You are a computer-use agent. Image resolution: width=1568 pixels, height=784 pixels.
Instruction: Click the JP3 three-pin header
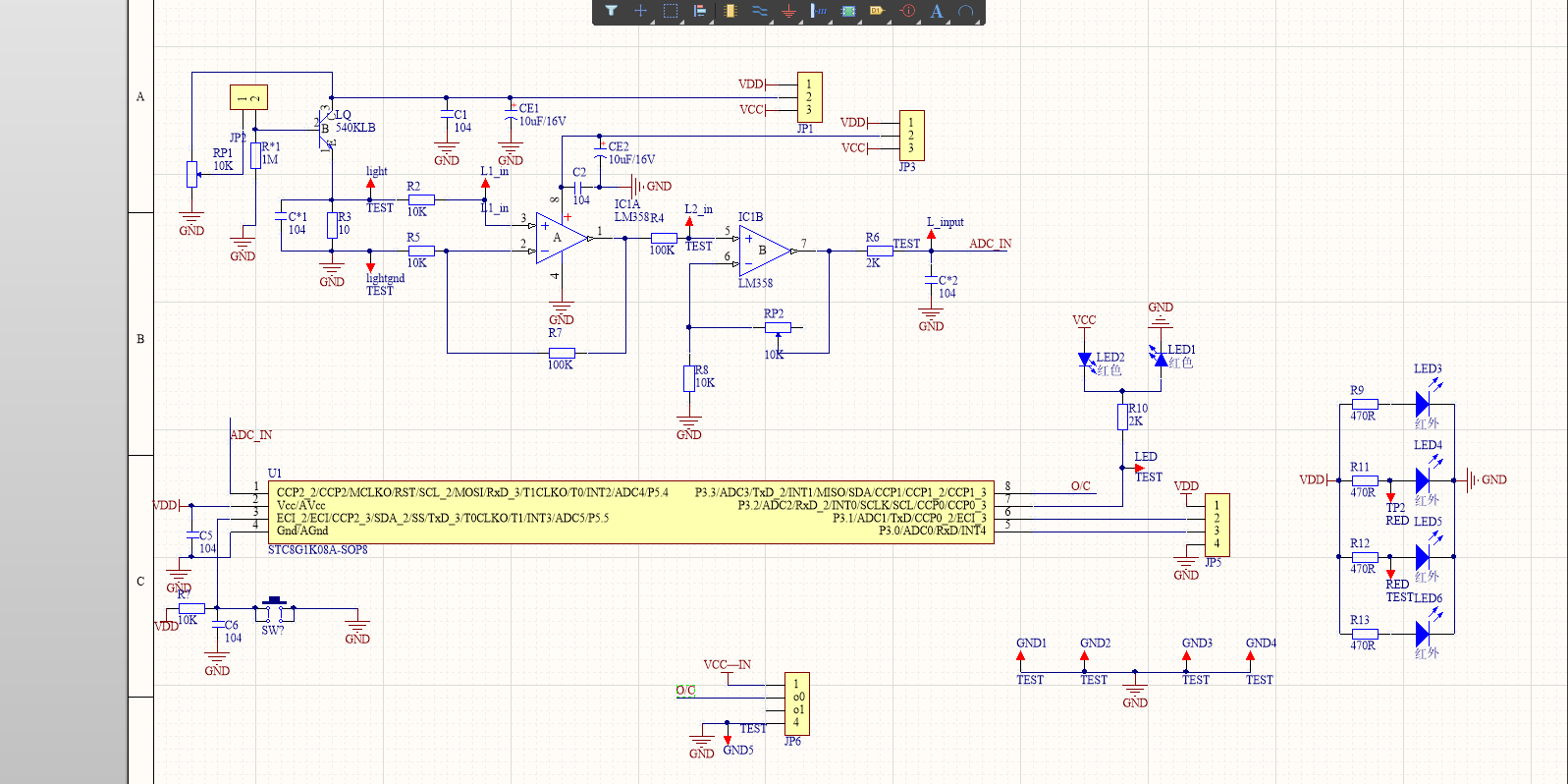click(911, 136)
